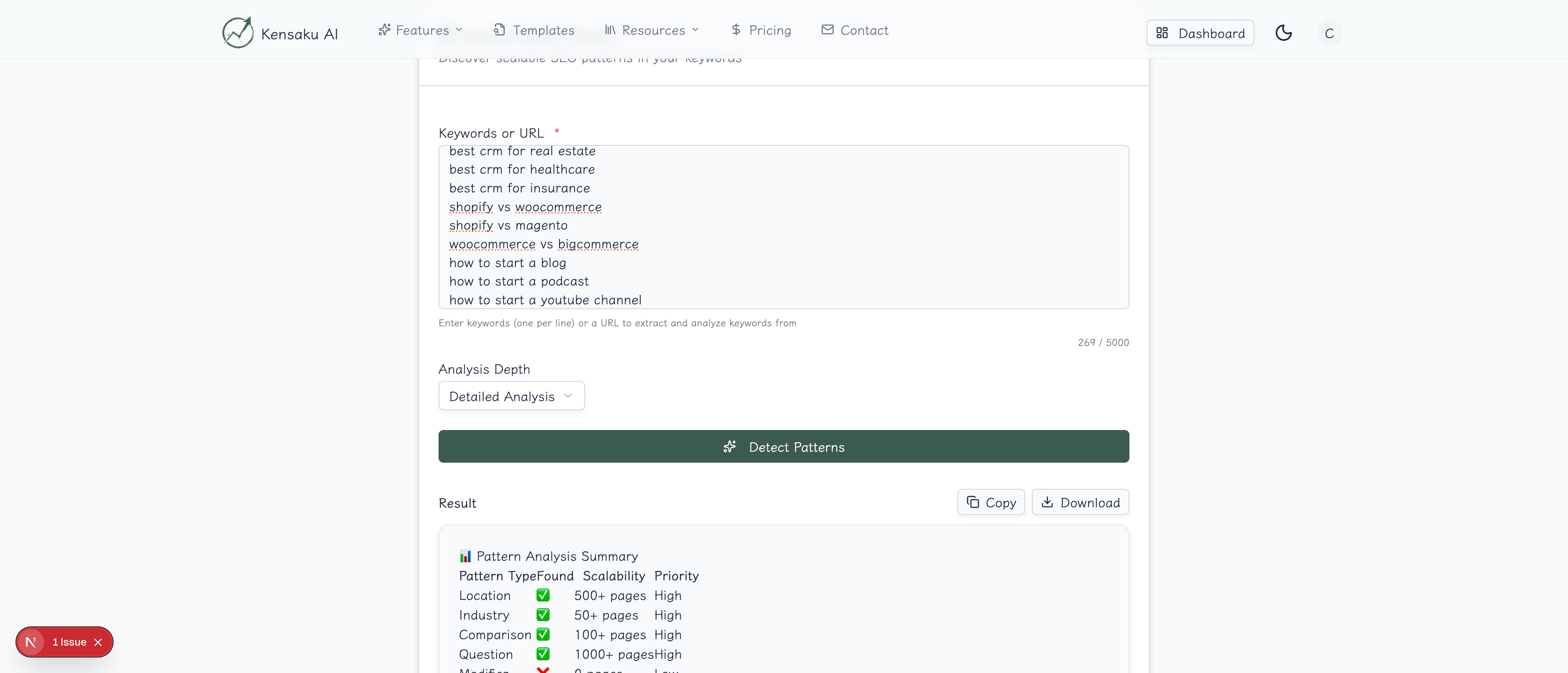Dismiss the 1 Issue badge with X
1568x673 pixels.
pyautogui.click(x=98, y=642)
